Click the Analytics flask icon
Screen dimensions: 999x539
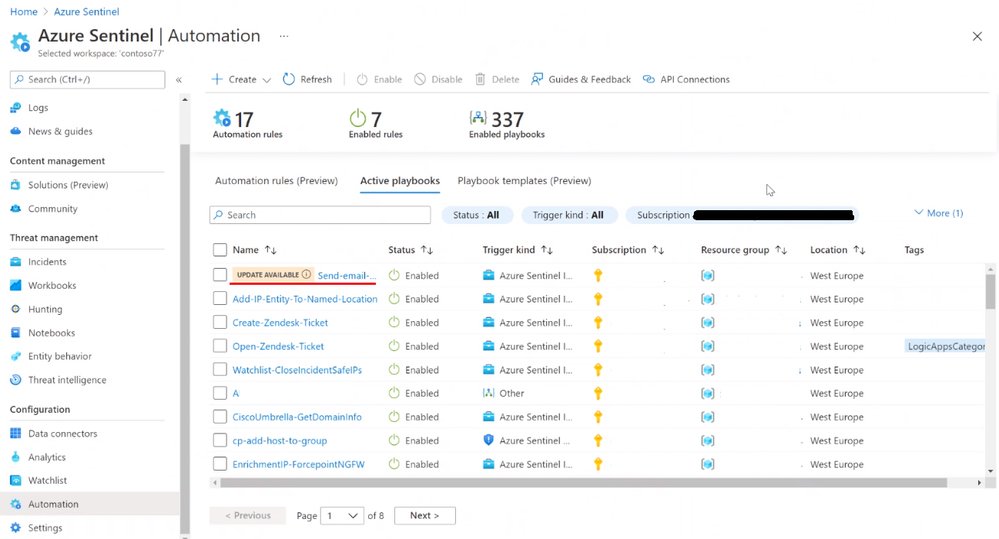[15, 457]
